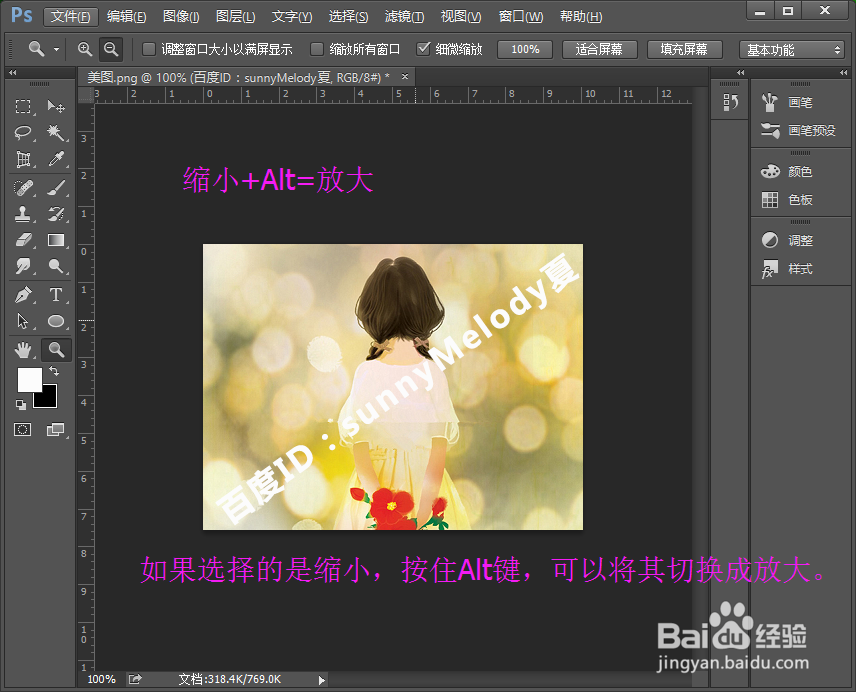The image size is (856, 692).
Task: Select the Rectangular Marquee tool
Action: [23, 106]
